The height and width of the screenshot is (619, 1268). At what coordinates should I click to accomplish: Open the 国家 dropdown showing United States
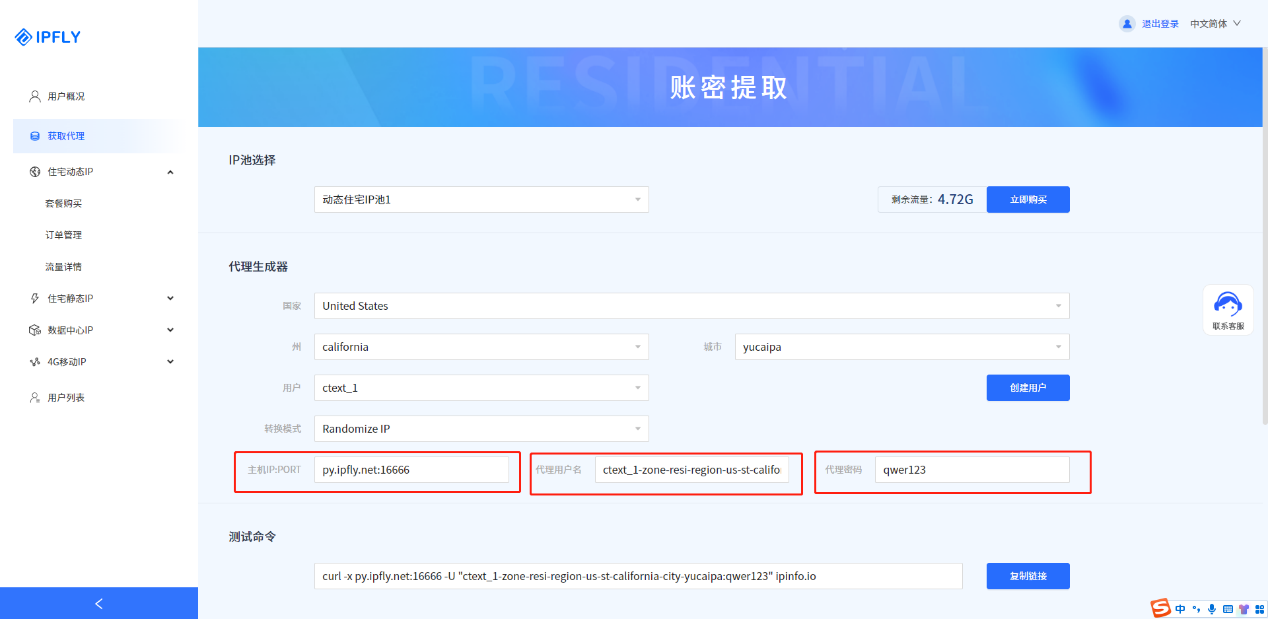click(x=691, y=306)
